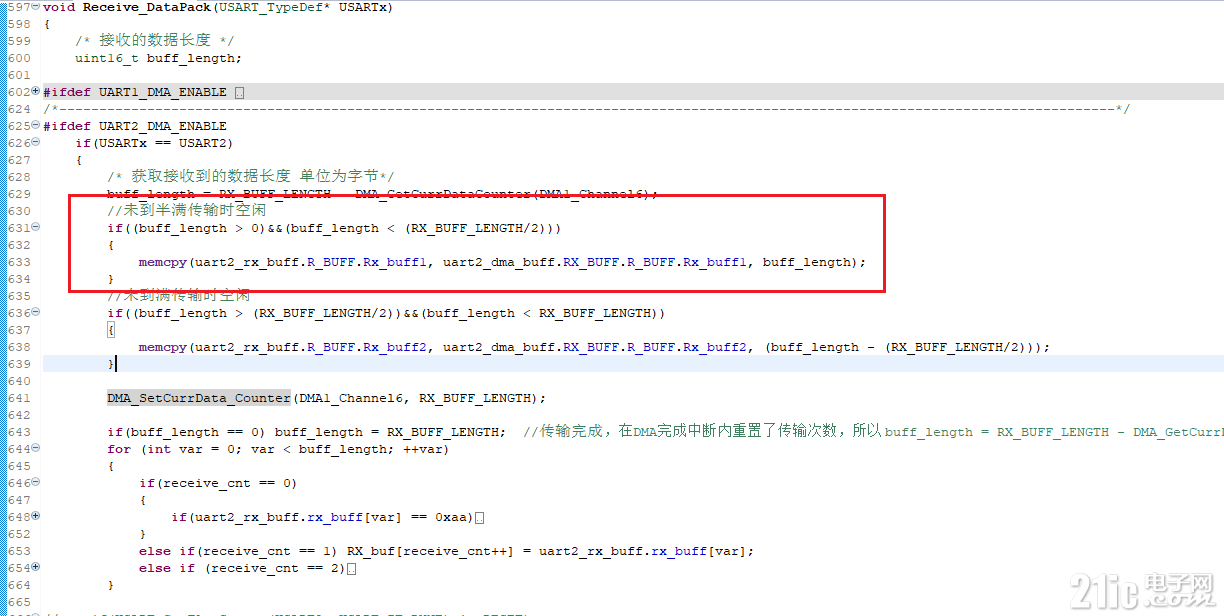Collapse #ifdef UART2_DMA_ENABLE block at line 625
Screen dimensions: 1224x616
pyautogui.click(x=36, y=126)
